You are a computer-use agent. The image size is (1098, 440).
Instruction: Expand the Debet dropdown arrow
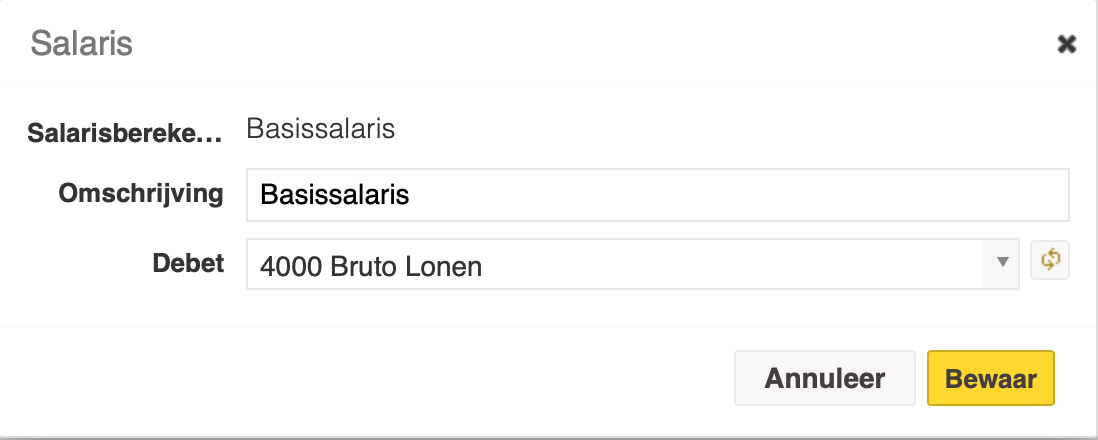pos(1001,263)
